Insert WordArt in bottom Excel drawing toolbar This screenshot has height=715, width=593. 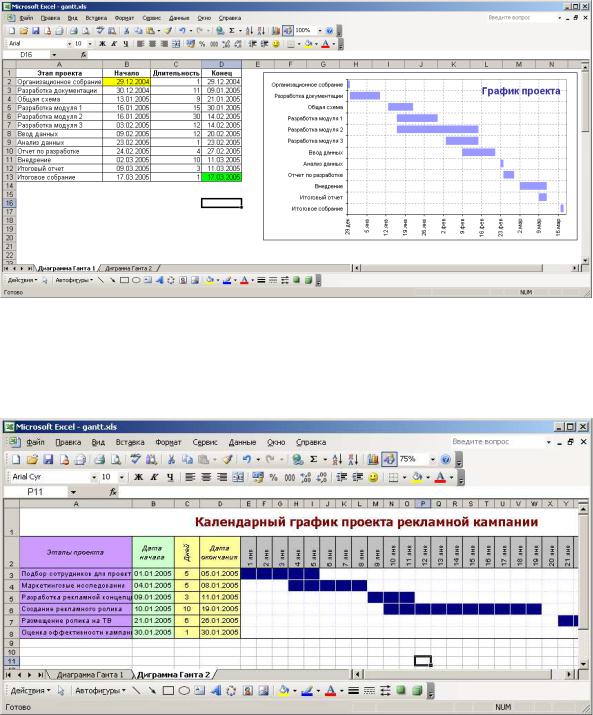tap(216, 691)
